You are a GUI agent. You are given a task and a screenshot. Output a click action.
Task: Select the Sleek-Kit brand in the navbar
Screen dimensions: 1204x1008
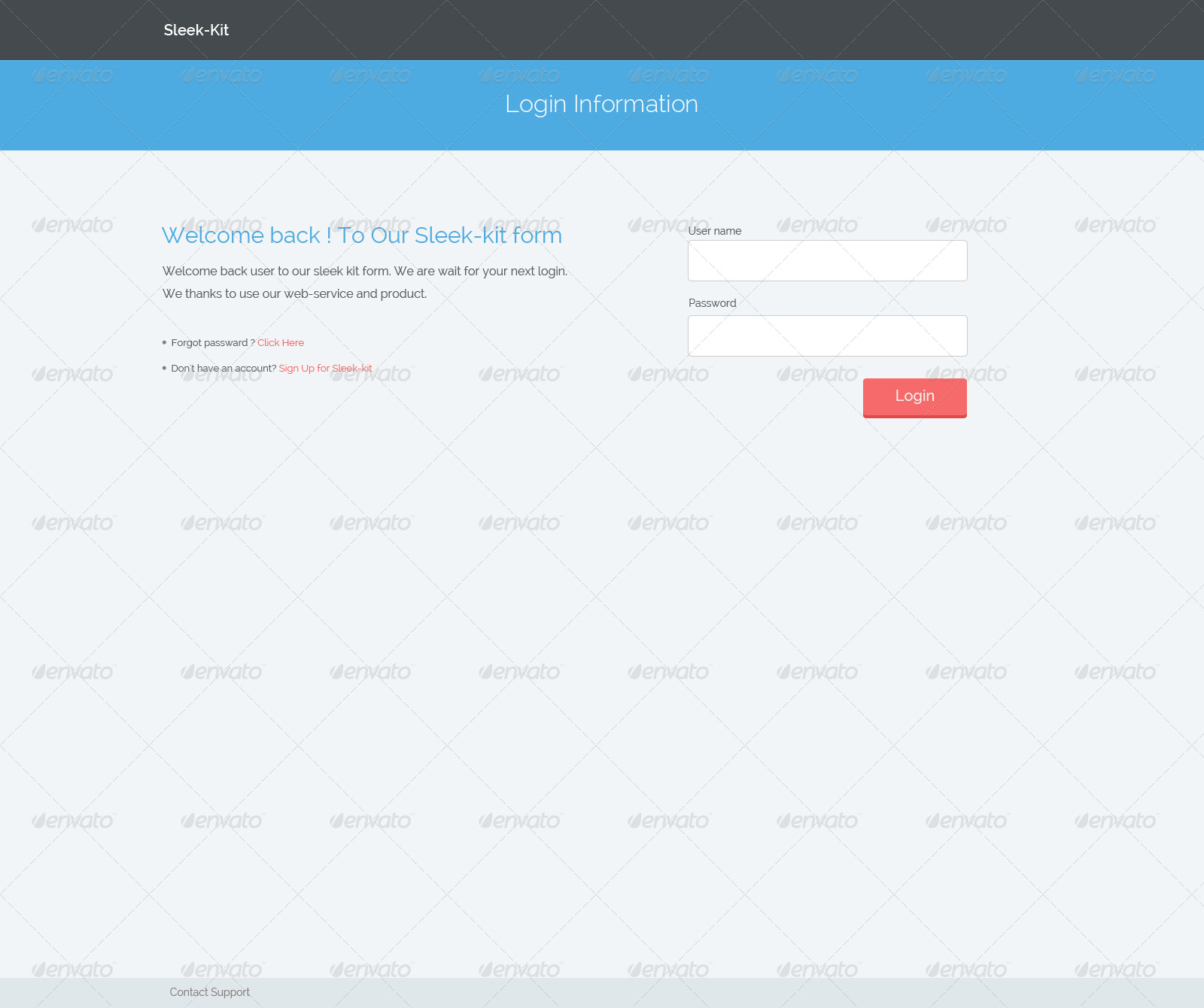196,30
